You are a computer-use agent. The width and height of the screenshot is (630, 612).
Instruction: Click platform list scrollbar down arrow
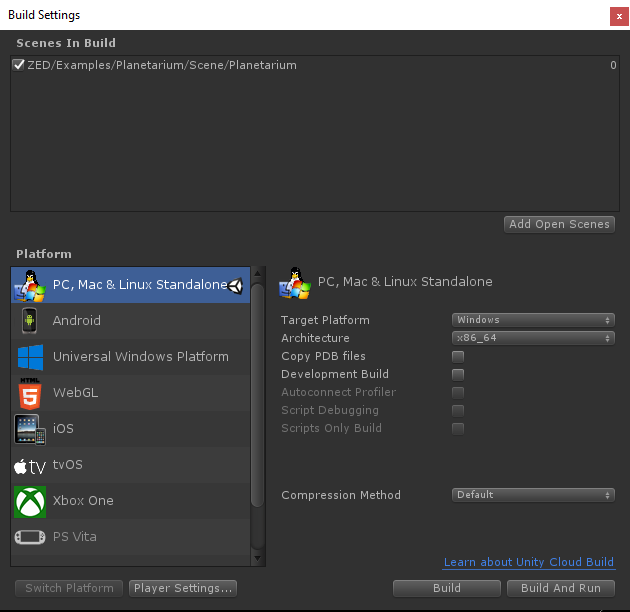[x=258, y=559]
